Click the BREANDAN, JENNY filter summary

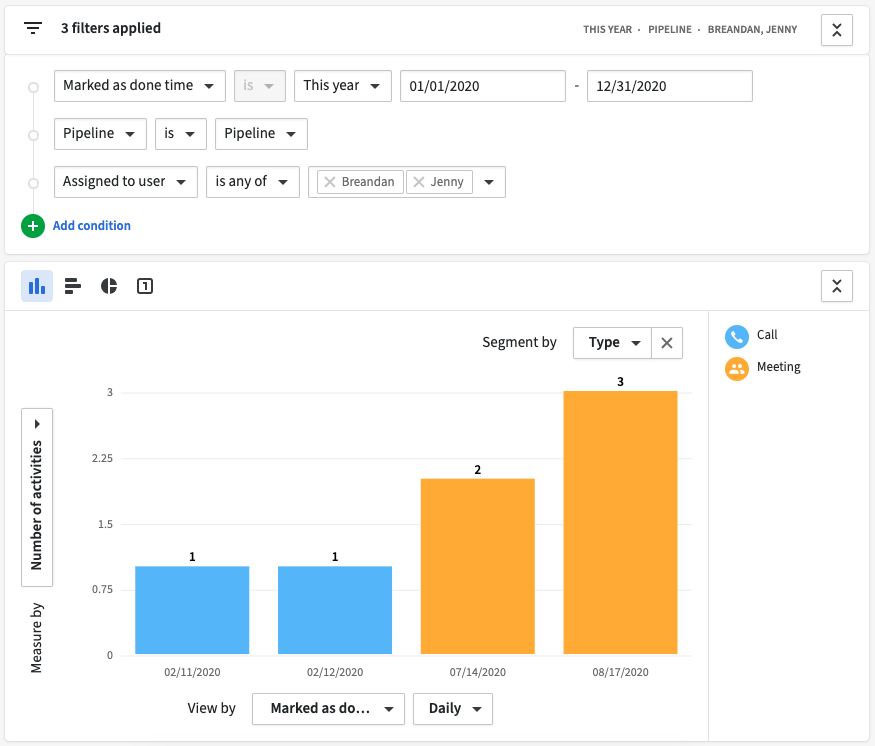pos(752,30)
